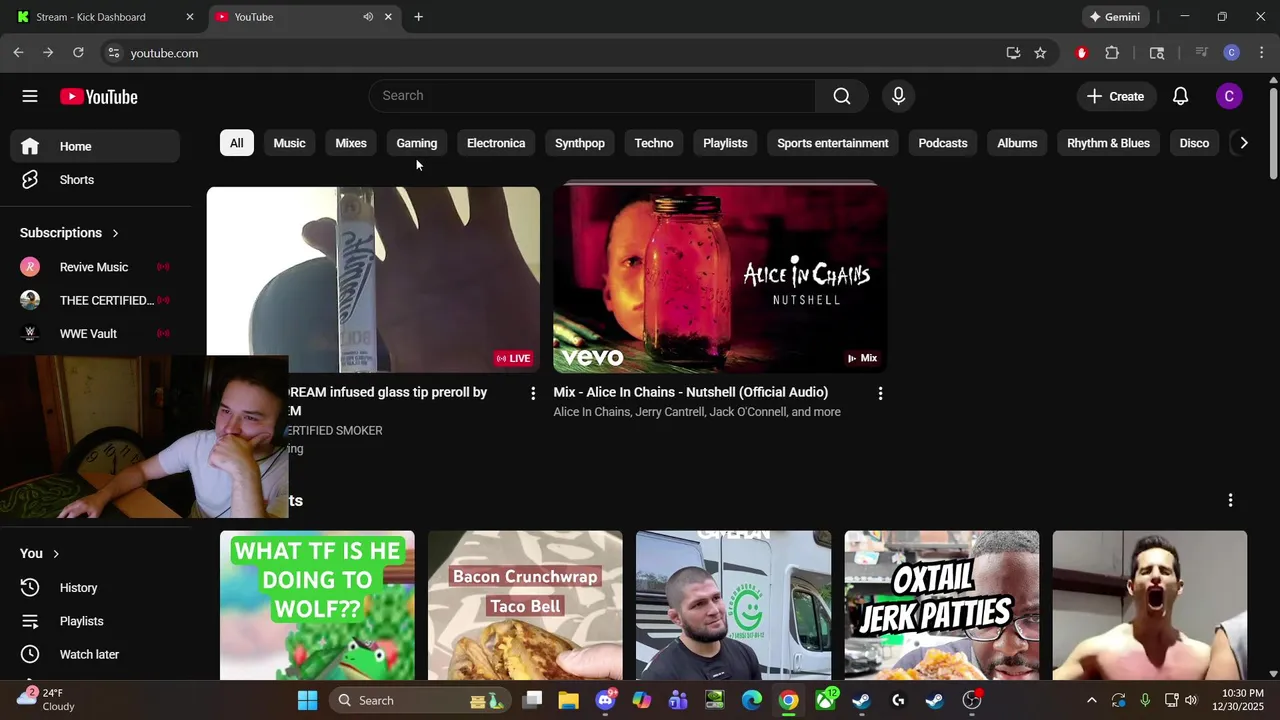Open the YouTube guide hamburger menu

[30, 96]
